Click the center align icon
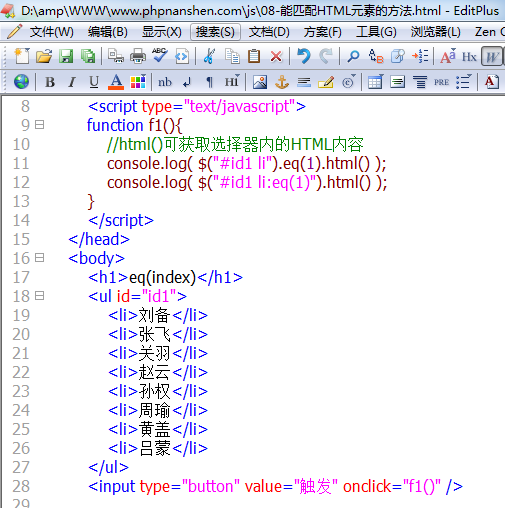Viewport: 505px width, 508px height. (x=420, y=82)
